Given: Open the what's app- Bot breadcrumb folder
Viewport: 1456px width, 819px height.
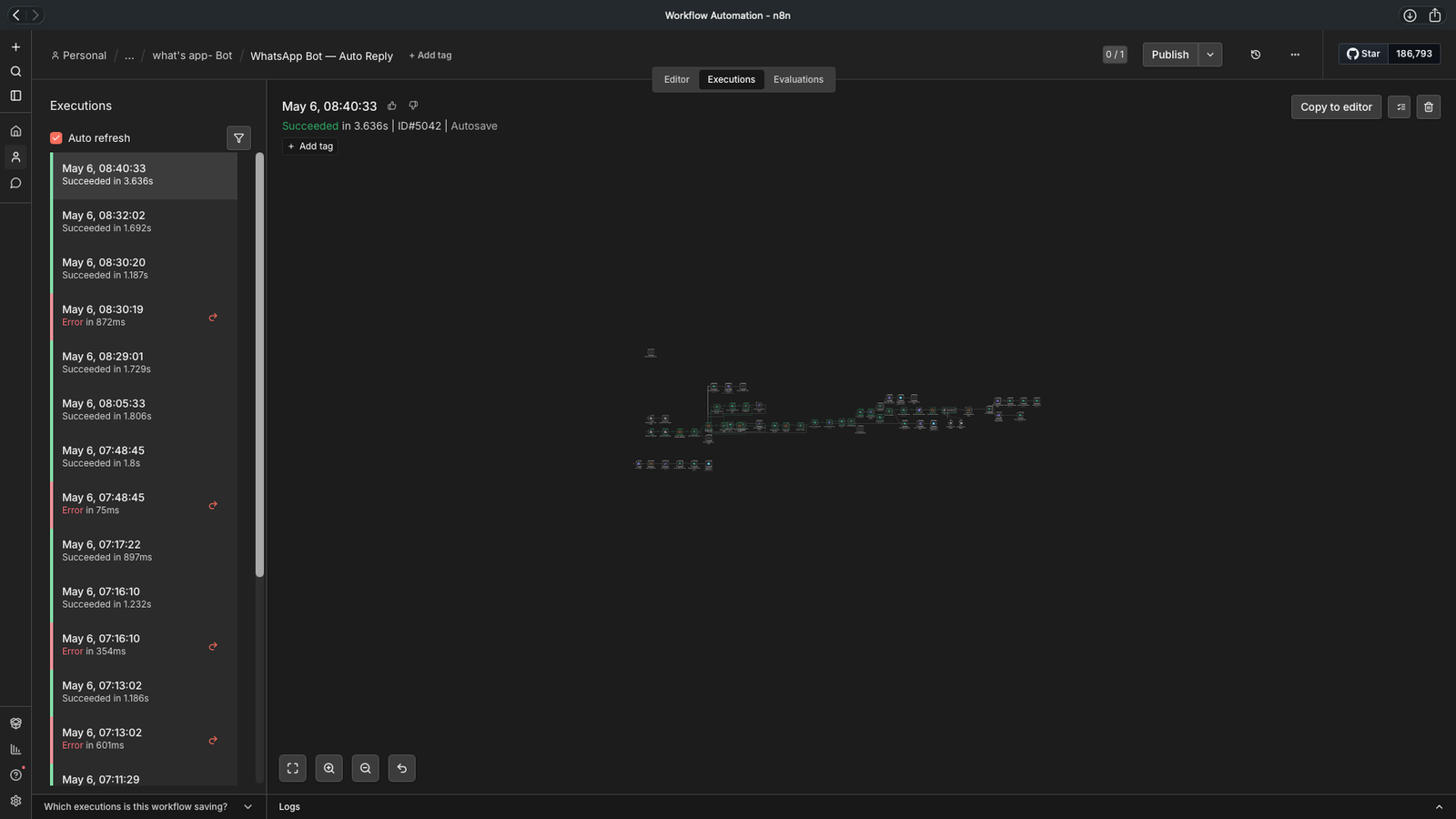Looking at the screenshot, I should pyautogui.click(x=192, y=56).
